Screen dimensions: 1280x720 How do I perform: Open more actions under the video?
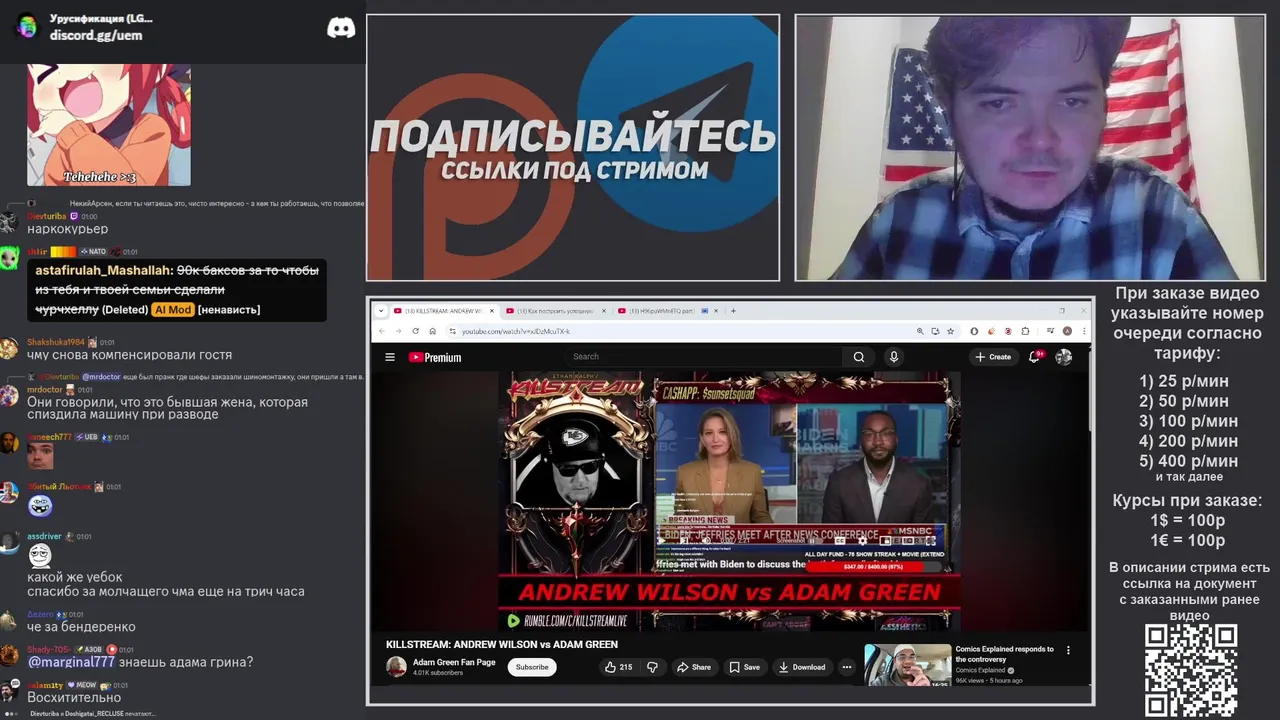coord(847,667)
